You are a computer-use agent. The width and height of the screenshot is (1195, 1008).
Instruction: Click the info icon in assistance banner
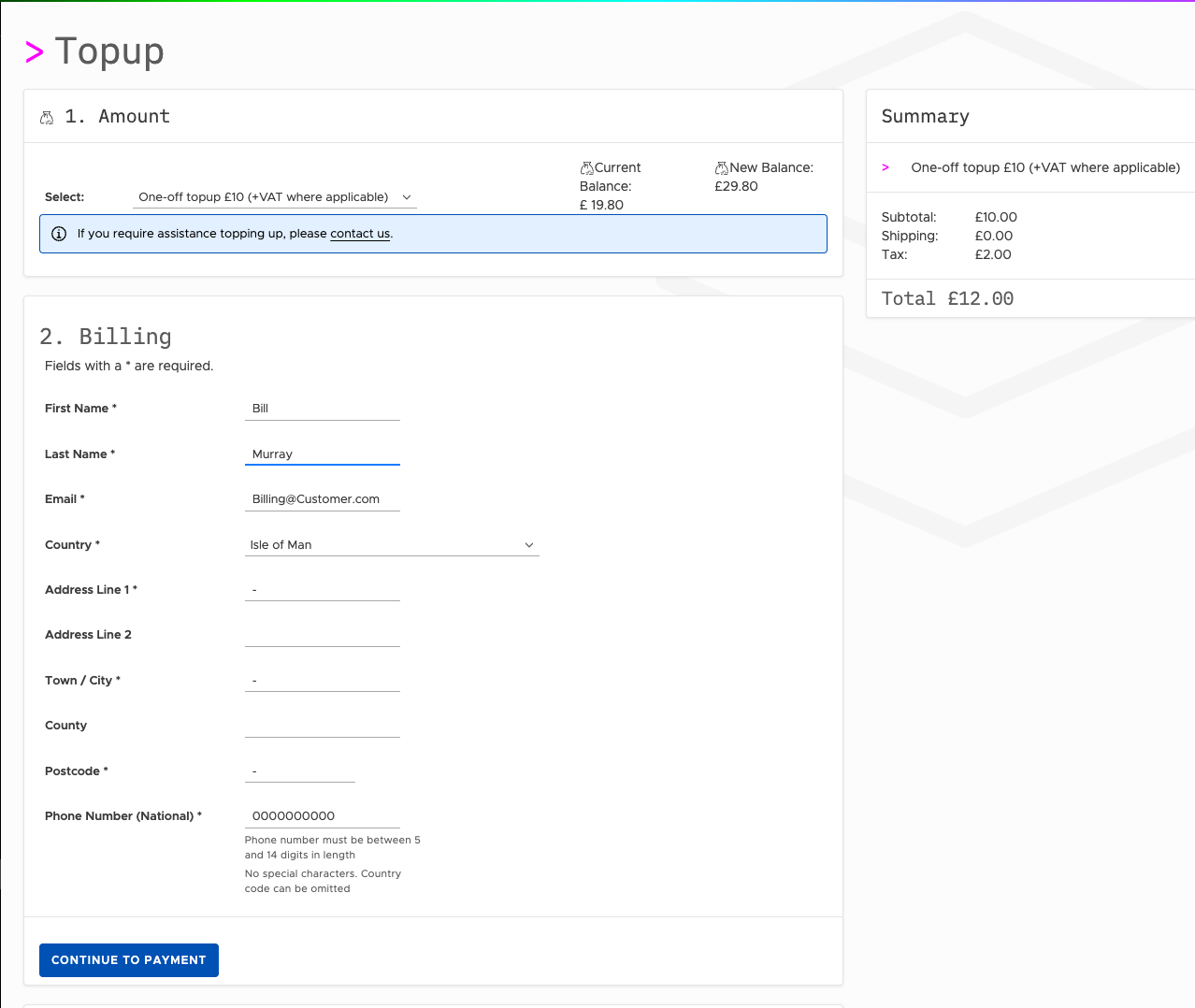click(59, 234)
